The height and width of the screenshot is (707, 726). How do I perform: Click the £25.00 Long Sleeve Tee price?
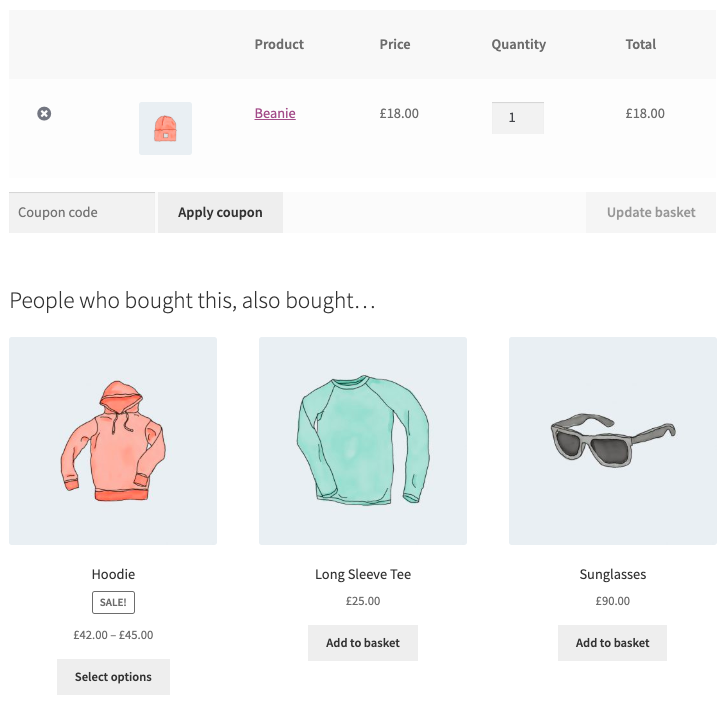coord(363,601)
